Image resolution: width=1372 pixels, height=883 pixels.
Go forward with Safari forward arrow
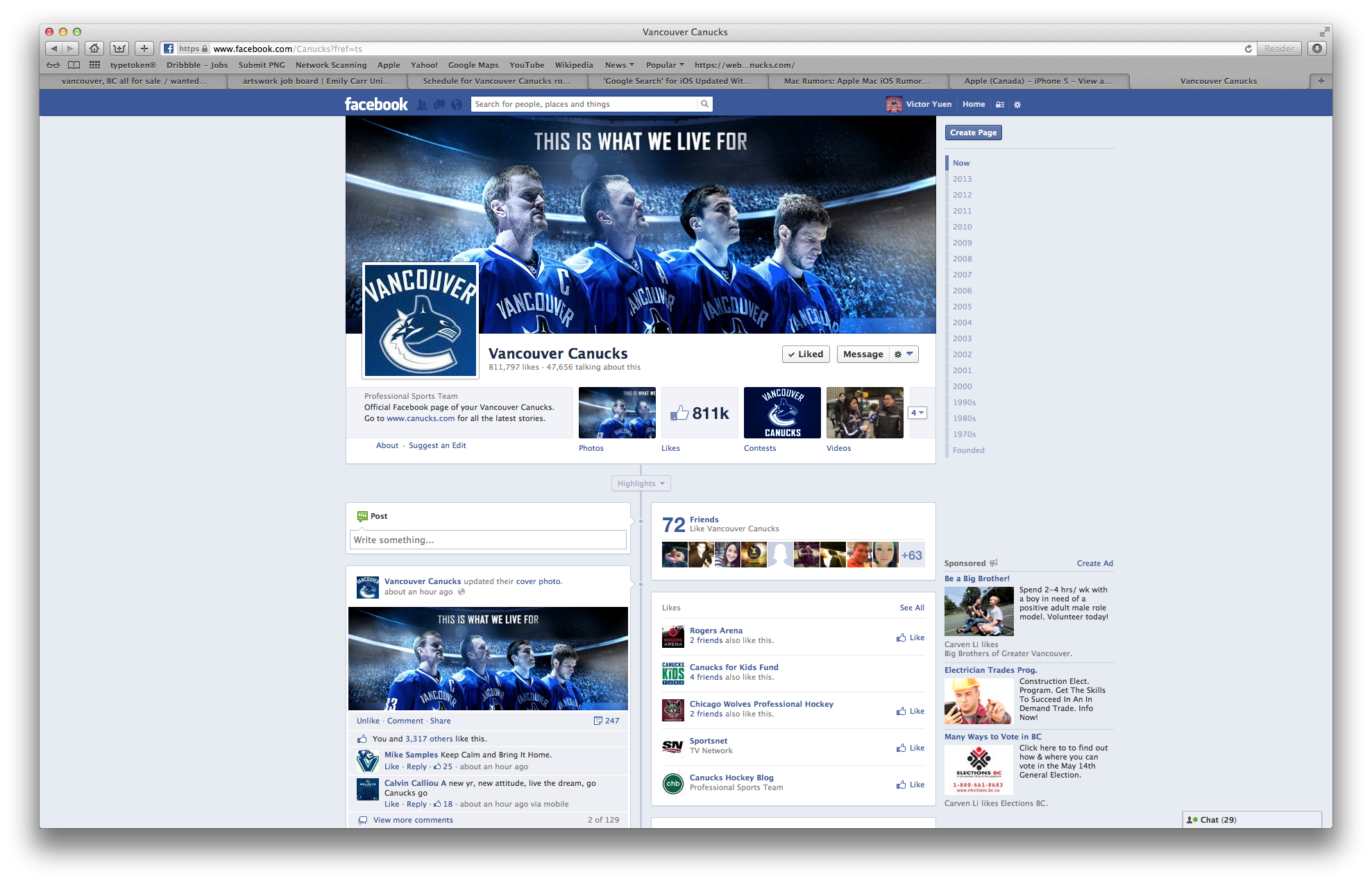pyautogui.click(x=70, y=49)
